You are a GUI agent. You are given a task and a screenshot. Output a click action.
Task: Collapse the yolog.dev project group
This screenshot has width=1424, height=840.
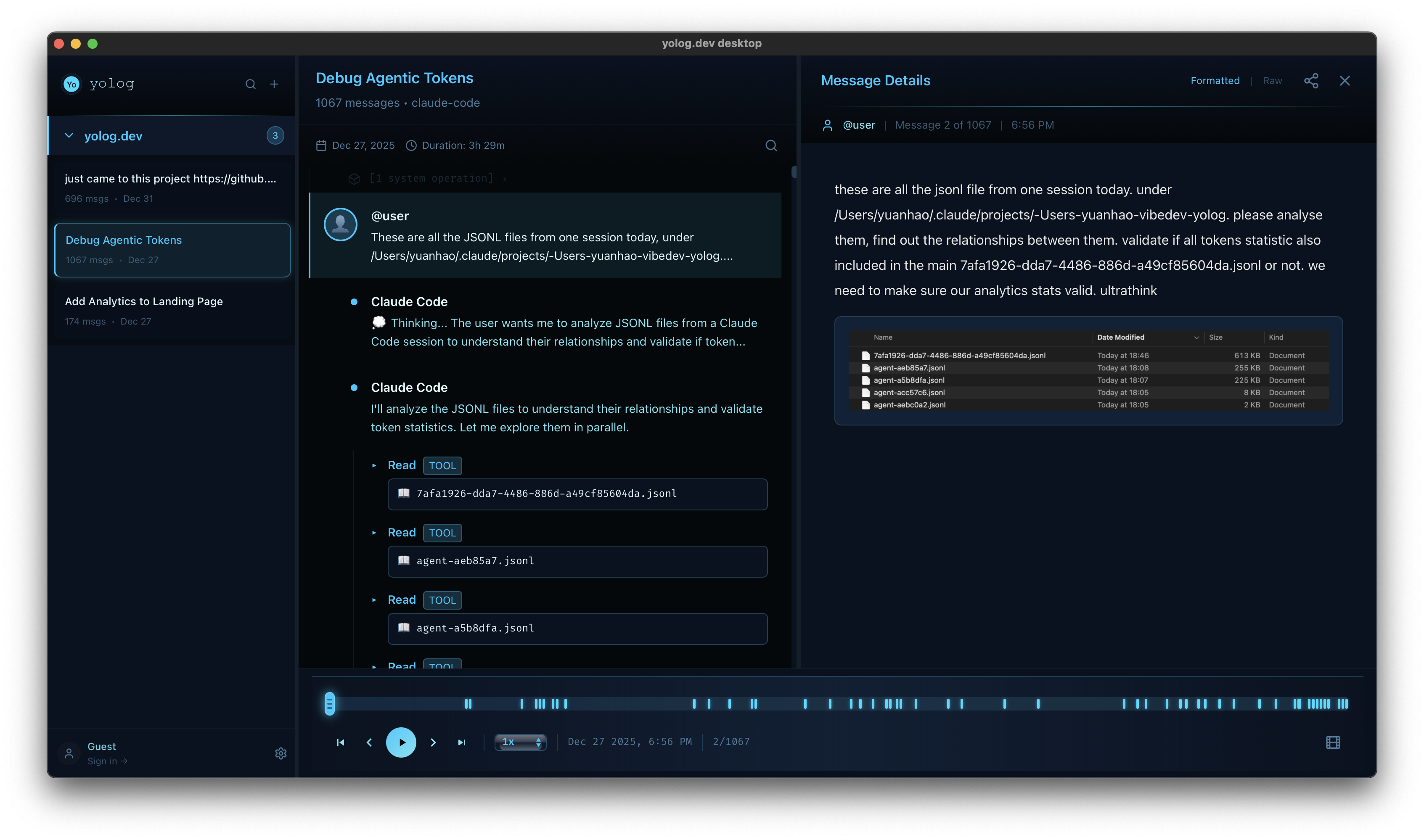click(69, 136)
